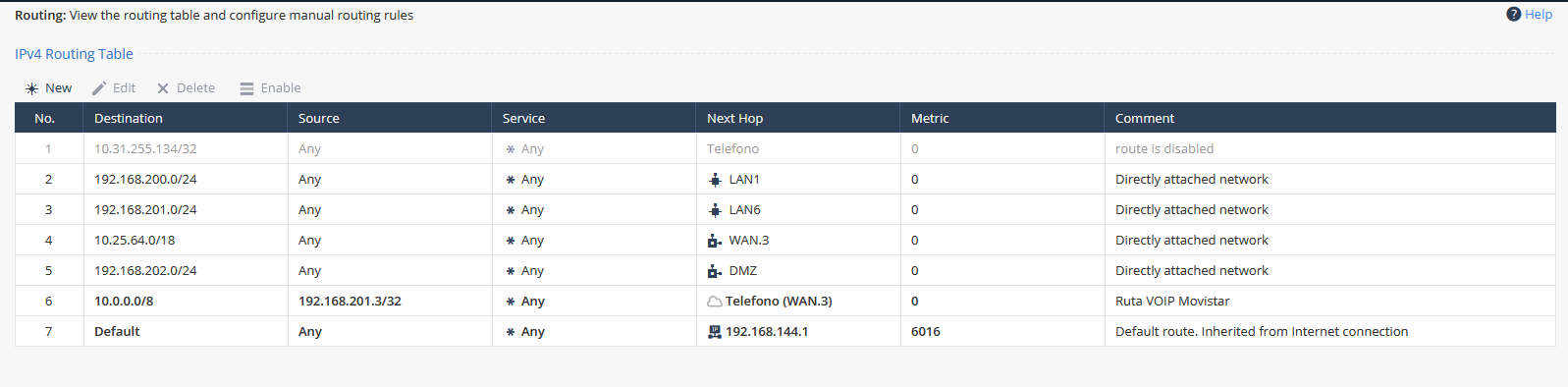1568x387 pixels.
Task: Select the Default route row
Action: [x=785, y=331]
